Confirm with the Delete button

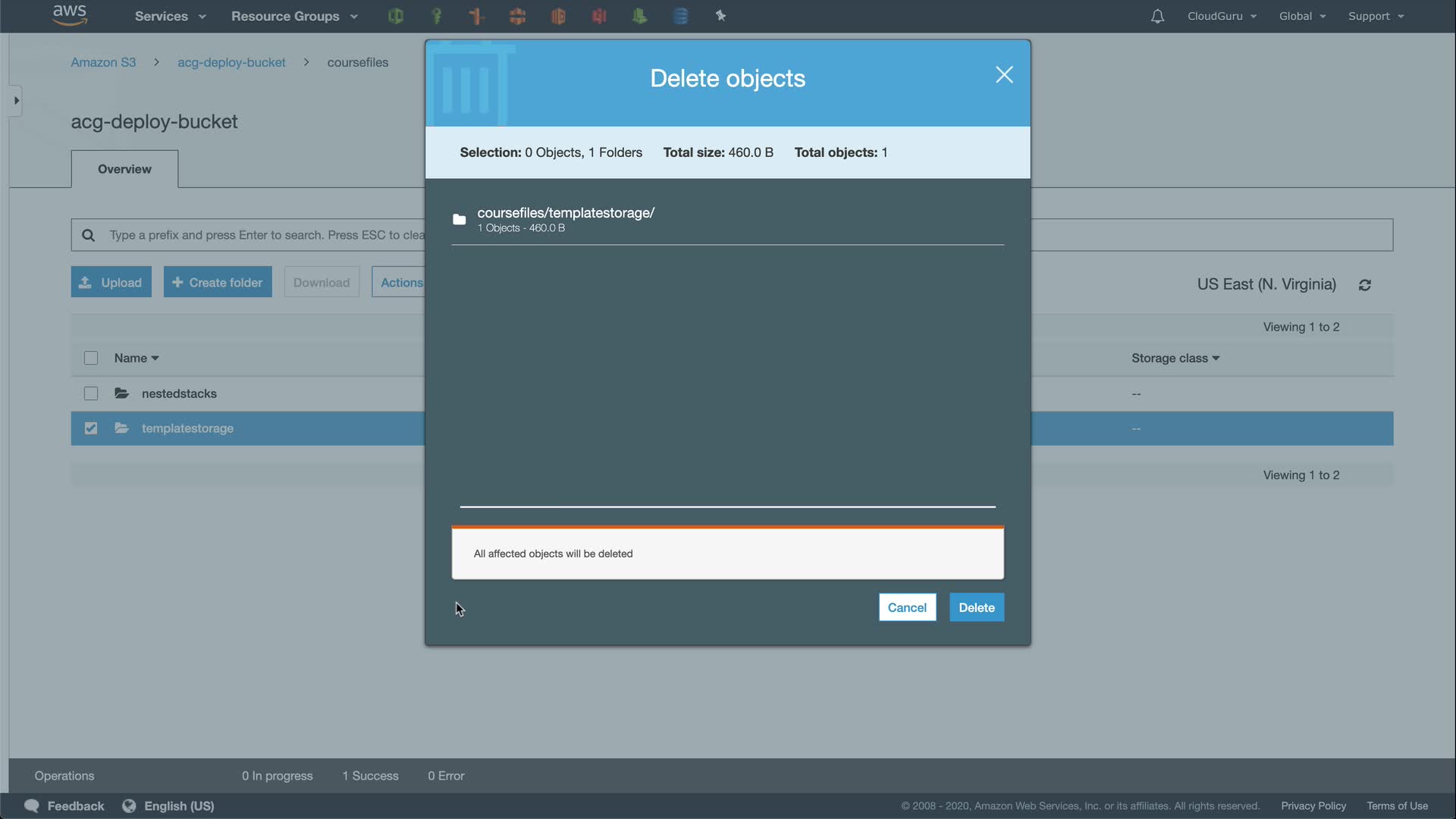pos(976,607)
